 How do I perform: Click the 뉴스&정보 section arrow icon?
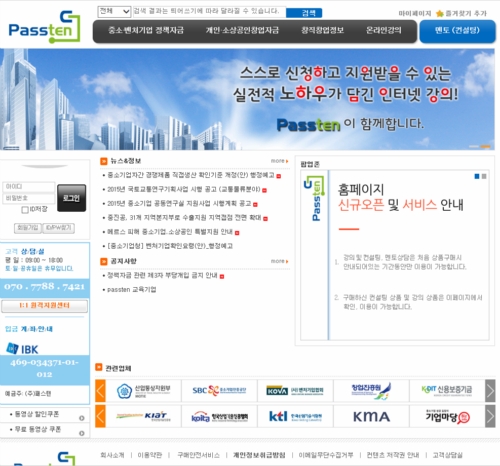click(x=104, y=161)
